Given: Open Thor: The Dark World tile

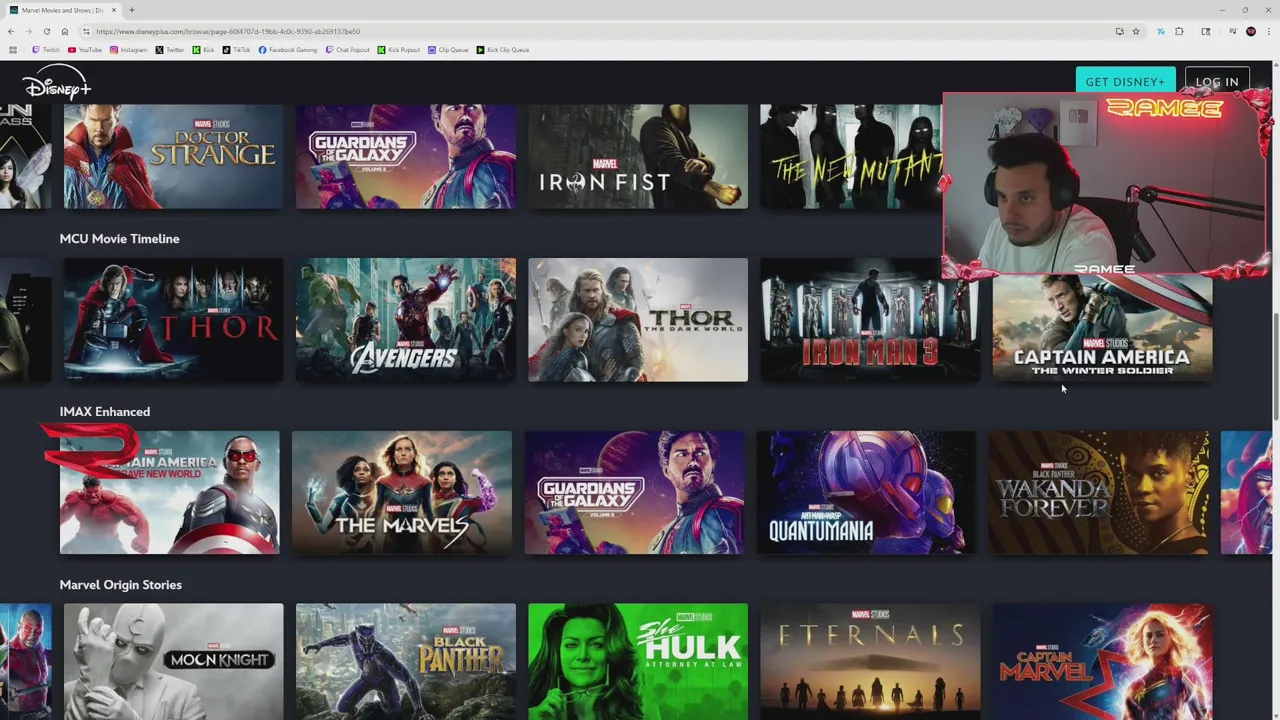Looking at the screenshot, I should (638, 320).
